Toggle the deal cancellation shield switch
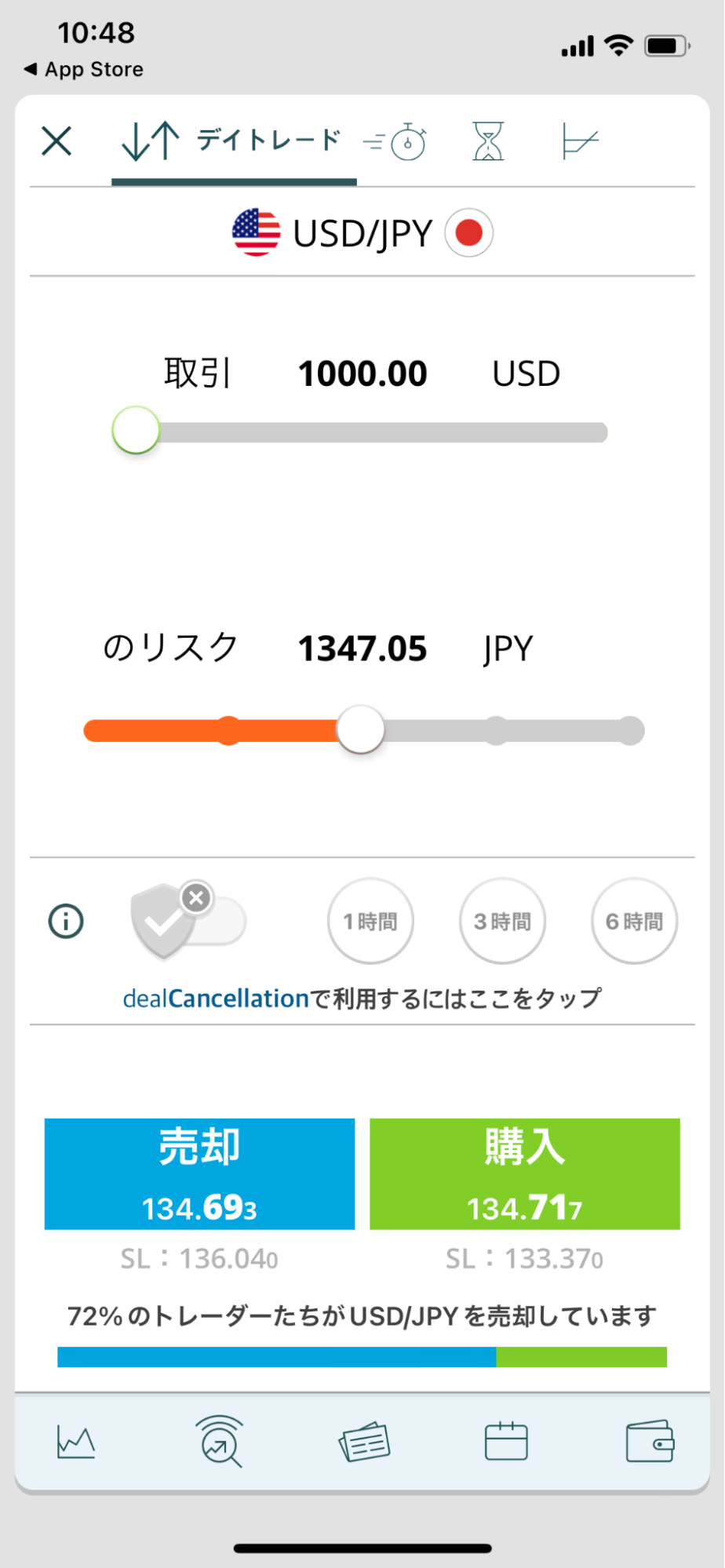This screenshot has height=1568, width=725. pos(190,921)
